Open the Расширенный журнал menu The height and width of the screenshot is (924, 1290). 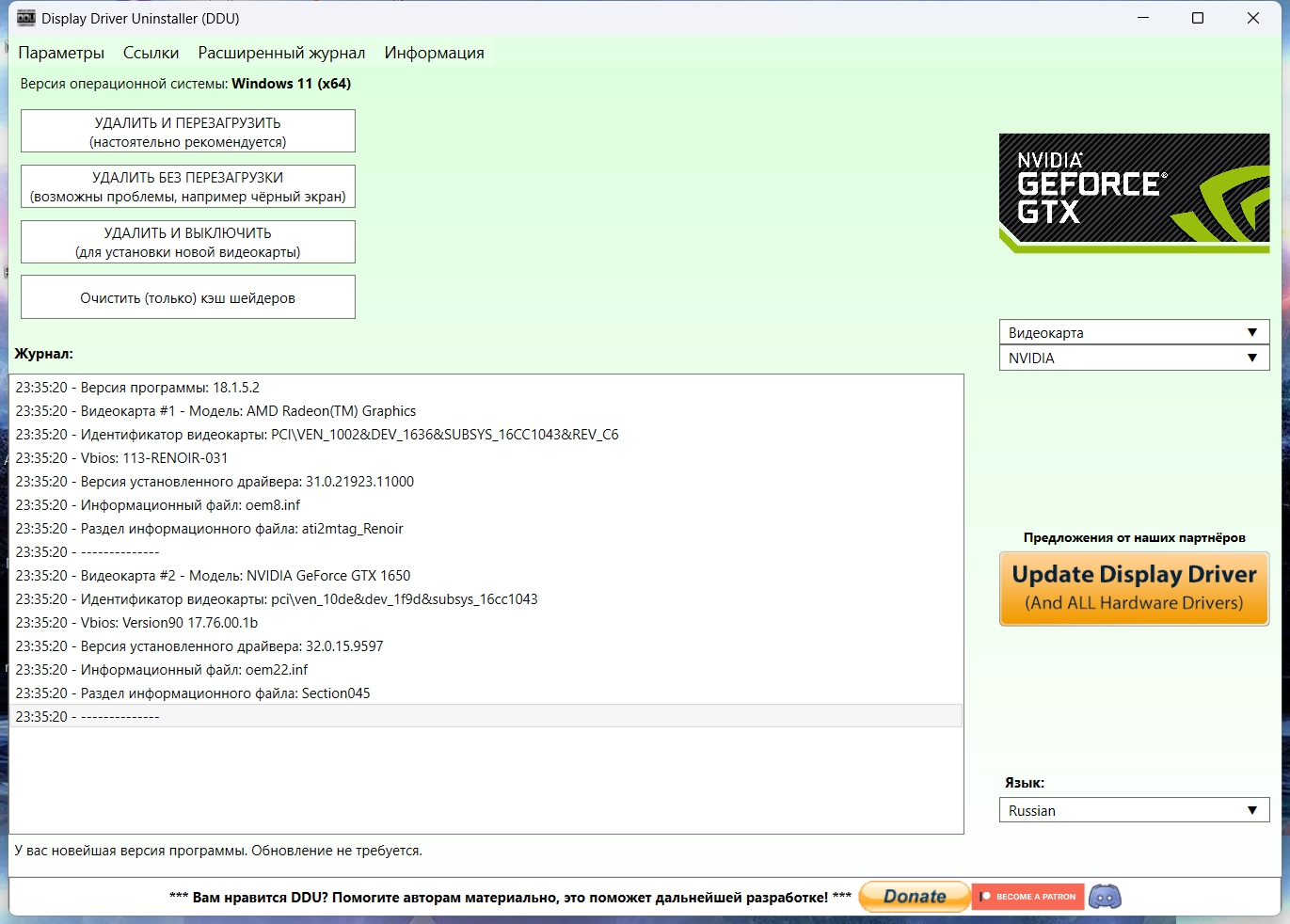[281, 53]
